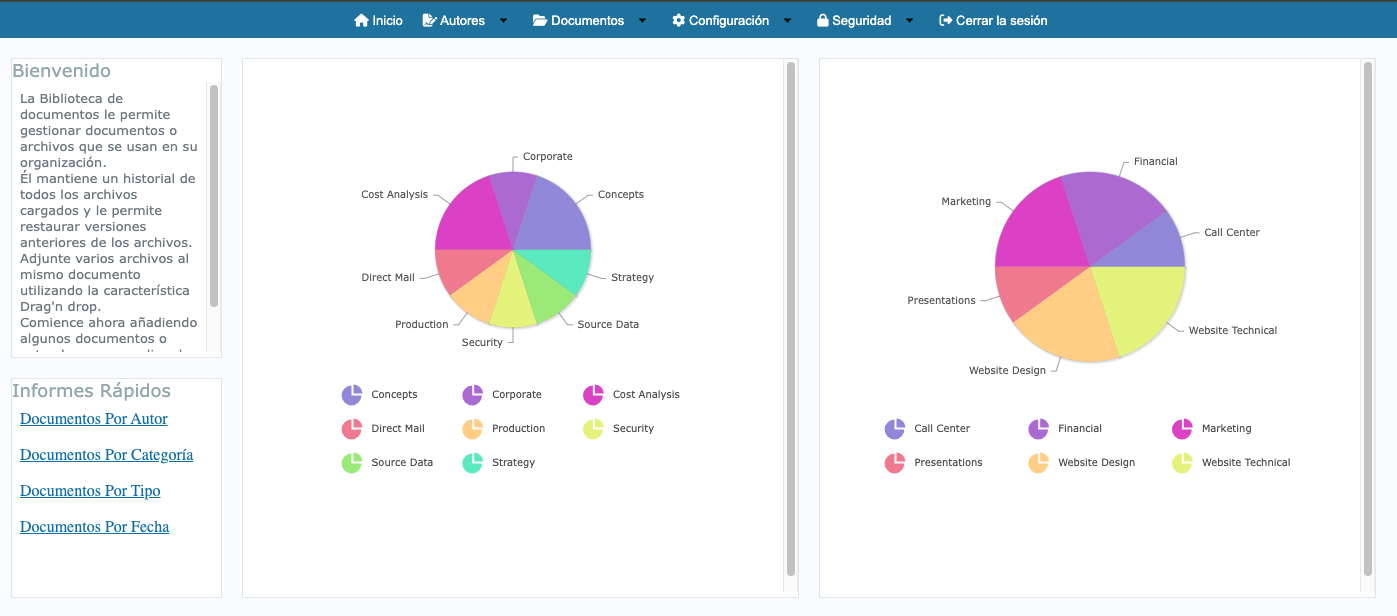Open the Seguridad menu item
This screenshot has height=616, width=1397.
tap(861, 21)
